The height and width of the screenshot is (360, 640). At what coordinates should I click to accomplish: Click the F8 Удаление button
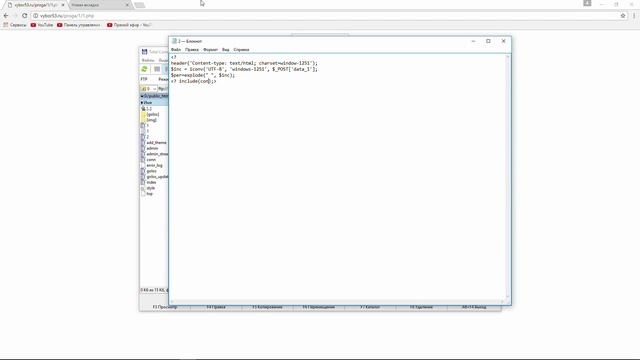(x=421, y=307)
